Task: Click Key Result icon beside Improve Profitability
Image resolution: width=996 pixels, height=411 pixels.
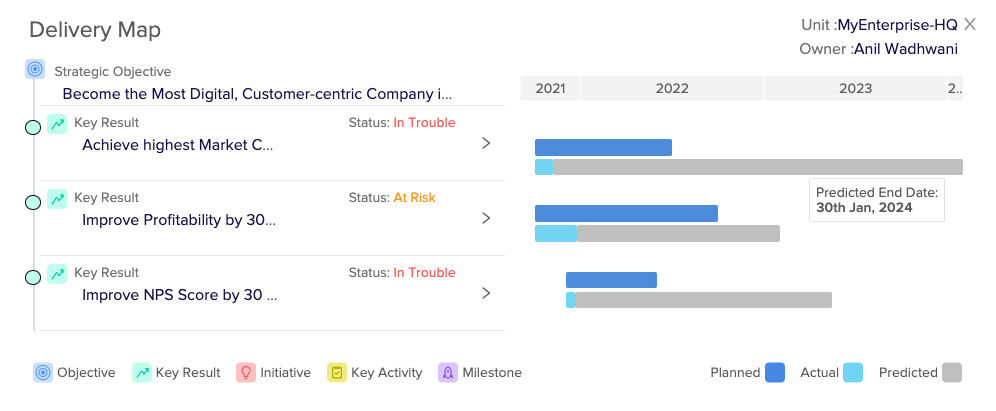Action: click(57, 199)
